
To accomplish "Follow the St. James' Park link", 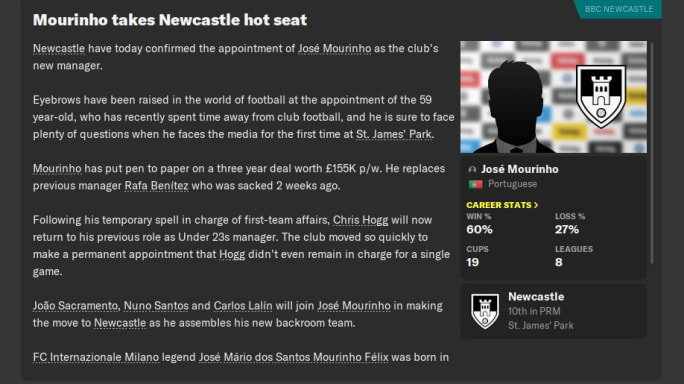I will [x=394, y=134].
